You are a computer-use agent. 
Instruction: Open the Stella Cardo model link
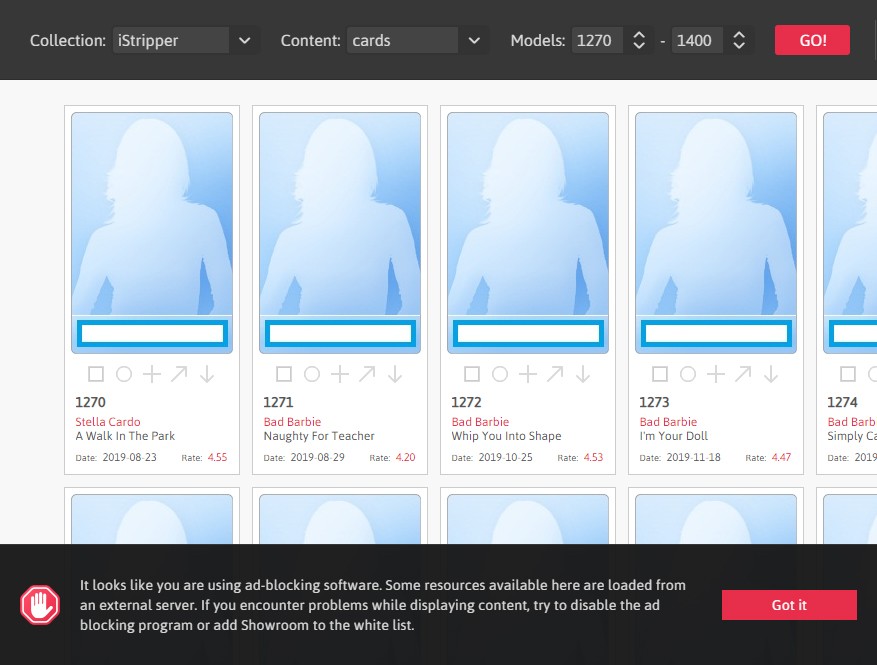tap(108, 422)
